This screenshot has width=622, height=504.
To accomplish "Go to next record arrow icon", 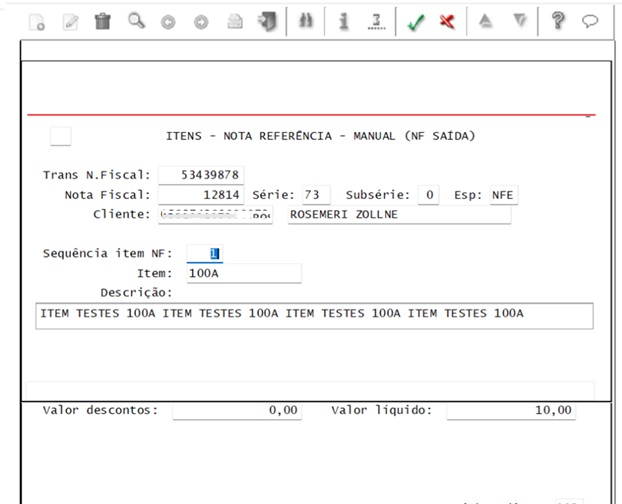I will click(x=201, y=22).
